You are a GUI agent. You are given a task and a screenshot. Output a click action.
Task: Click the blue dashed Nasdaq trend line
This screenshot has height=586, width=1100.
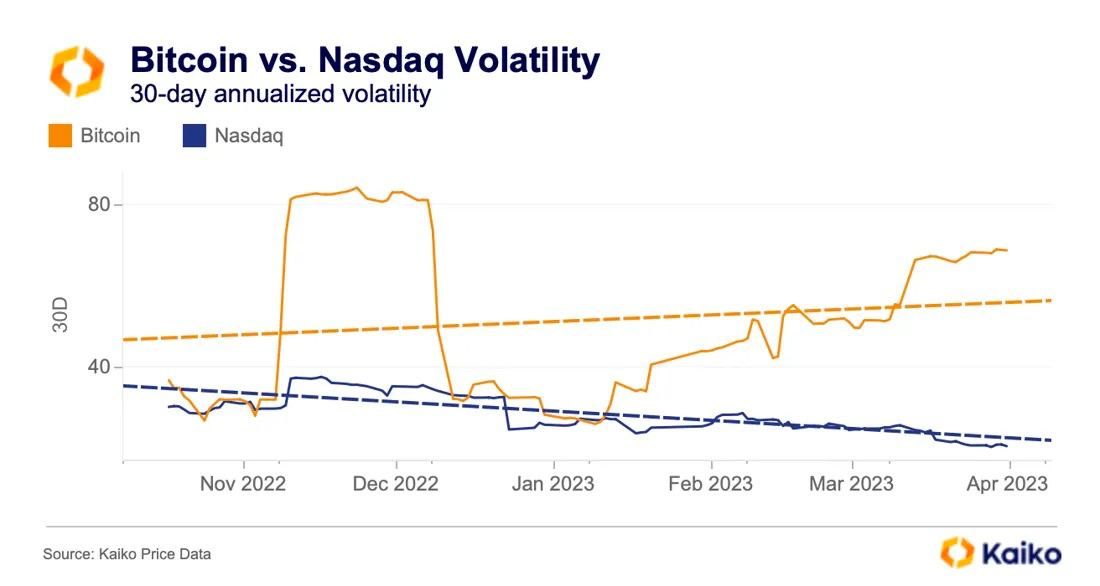pyautogui.click(x=588, y=413)
